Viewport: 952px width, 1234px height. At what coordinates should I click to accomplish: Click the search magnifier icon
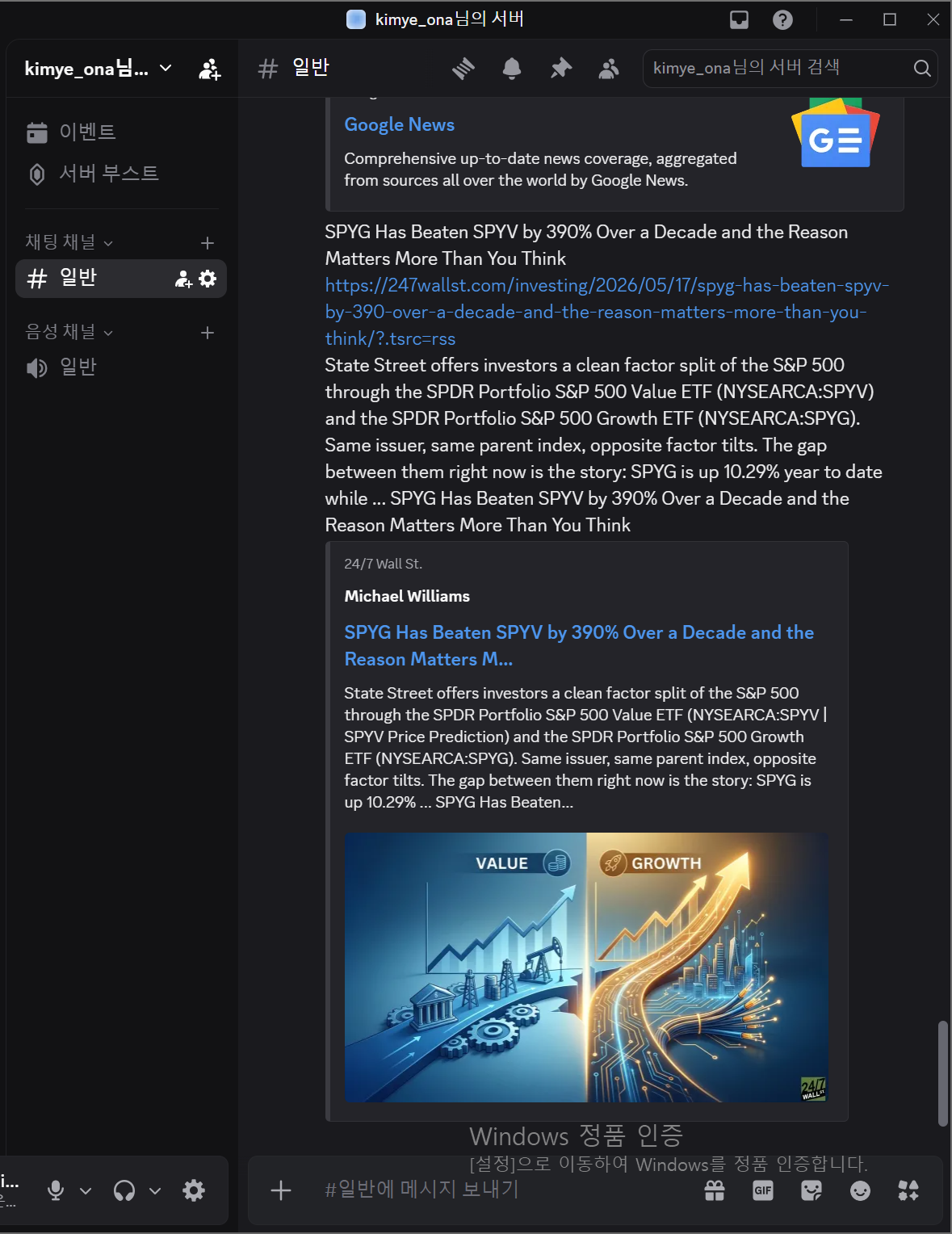[x=922, y=69]
